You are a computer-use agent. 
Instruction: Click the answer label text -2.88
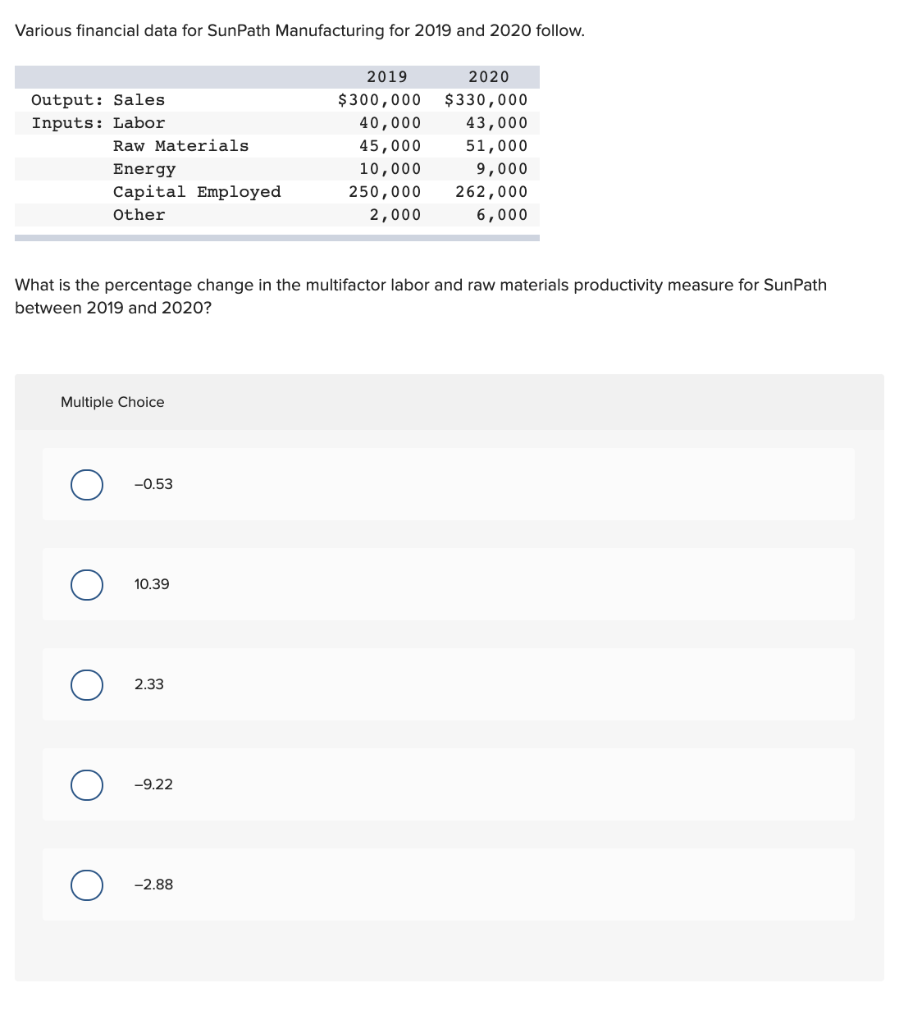click(x=153, y=885)
